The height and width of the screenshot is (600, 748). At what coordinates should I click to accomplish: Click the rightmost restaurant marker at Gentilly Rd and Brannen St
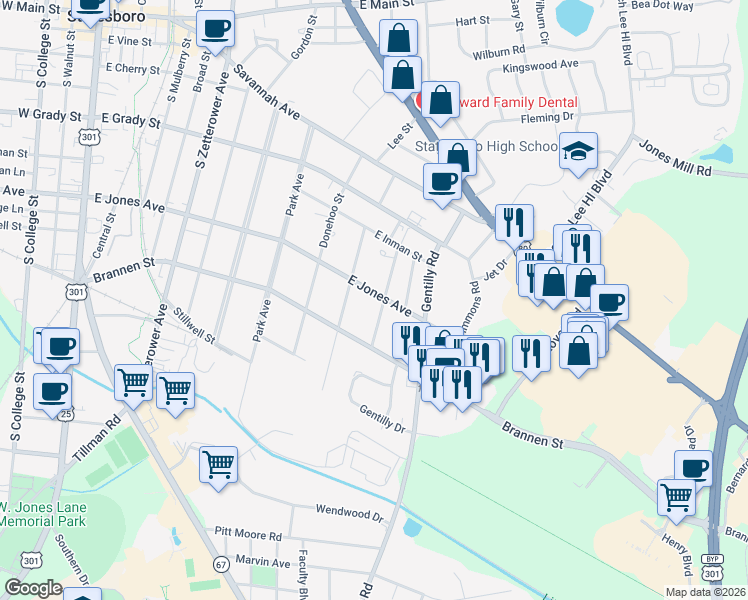point(462,385)
